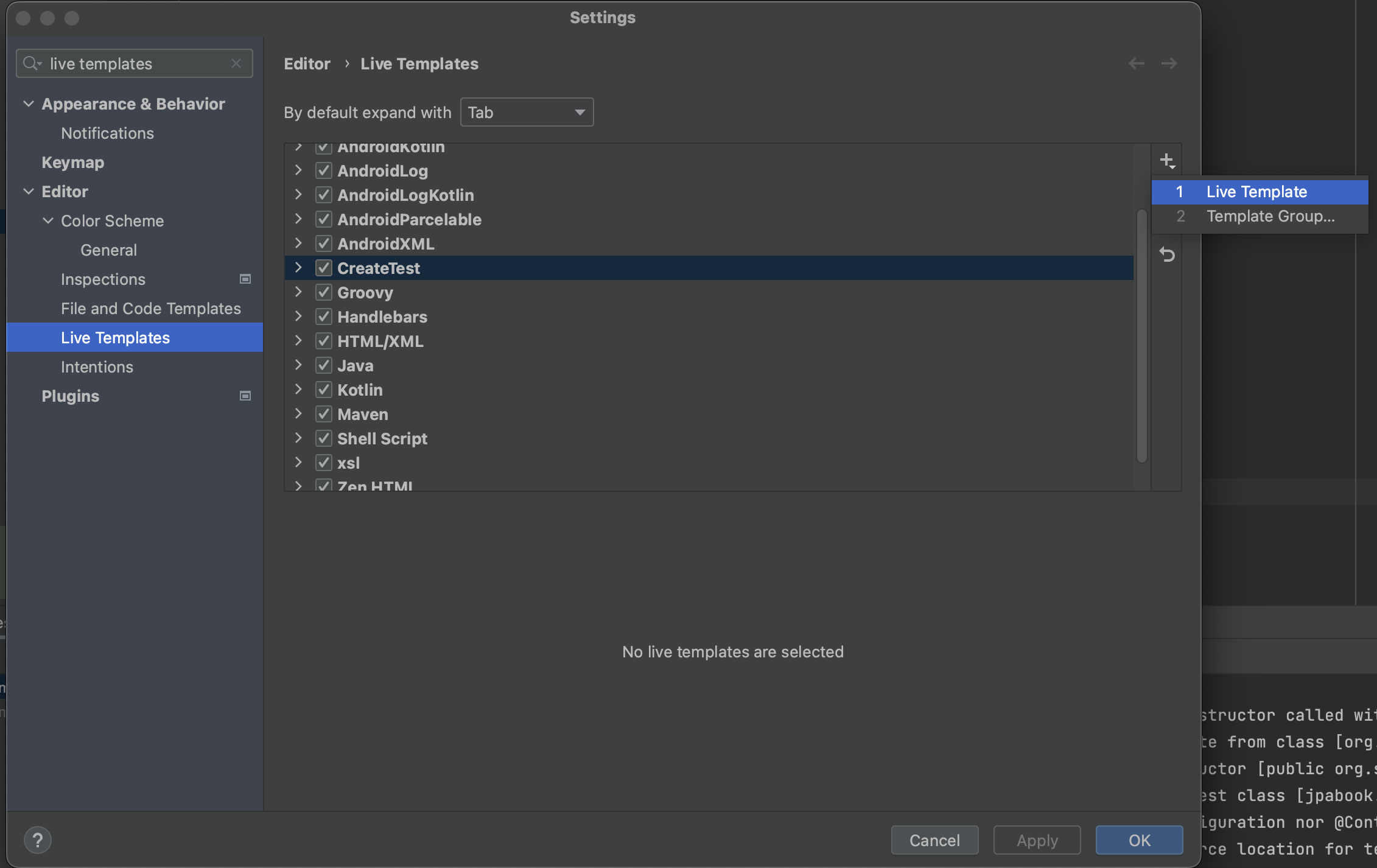Disable the Kotlin templates checkbox
The height and width of the screenshot is (868, 1377).
pyautogui.click(x=323, y=390)
